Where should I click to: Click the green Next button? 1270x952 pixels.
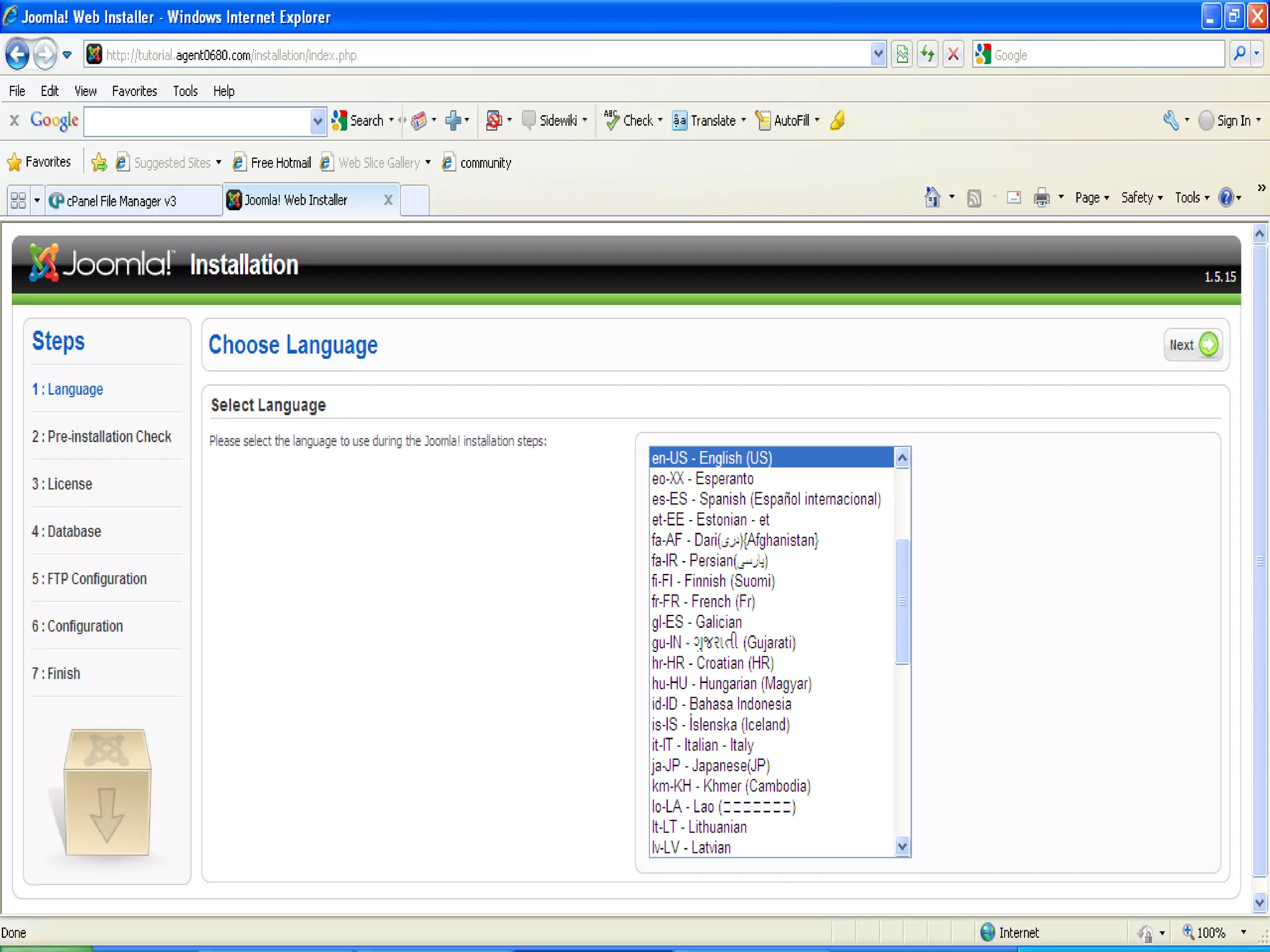point(1193,345)
